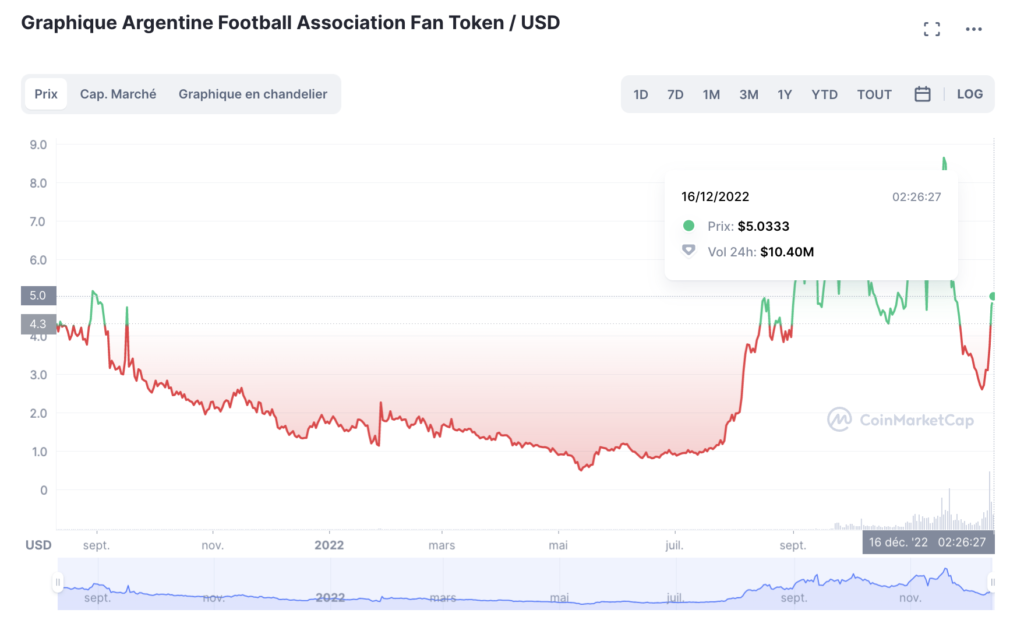1024x620 pixels.
Task: Select the 1D time range
Action: pyautogui.click(x=641, y=94)
